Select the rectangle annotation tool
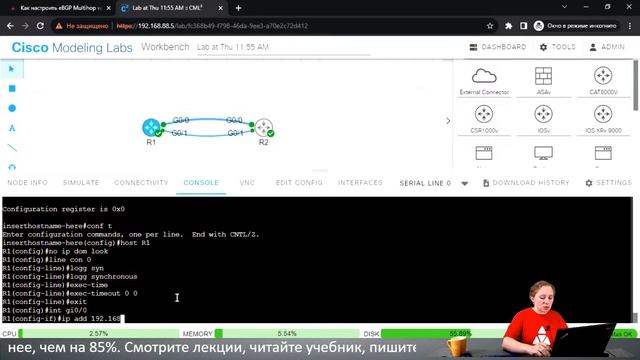Viewport: 640px width, 360px height. (x=12, y=89)
